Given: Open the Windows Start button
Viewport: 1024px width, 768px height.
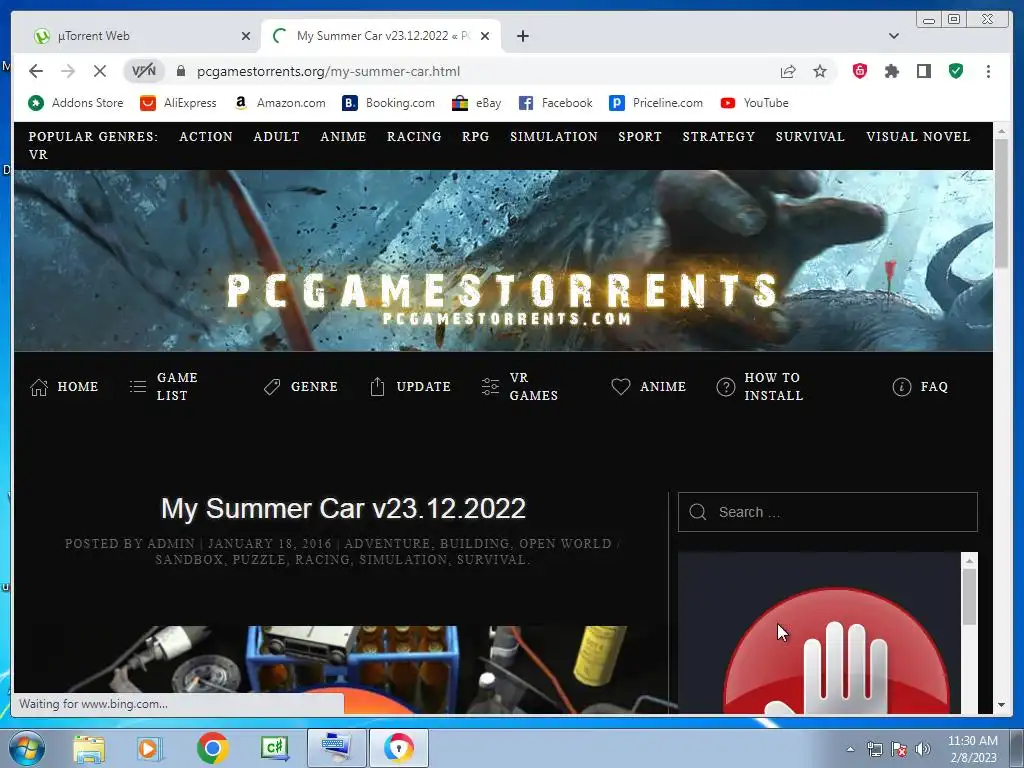Looking at the screenshot, I should 26,748.
